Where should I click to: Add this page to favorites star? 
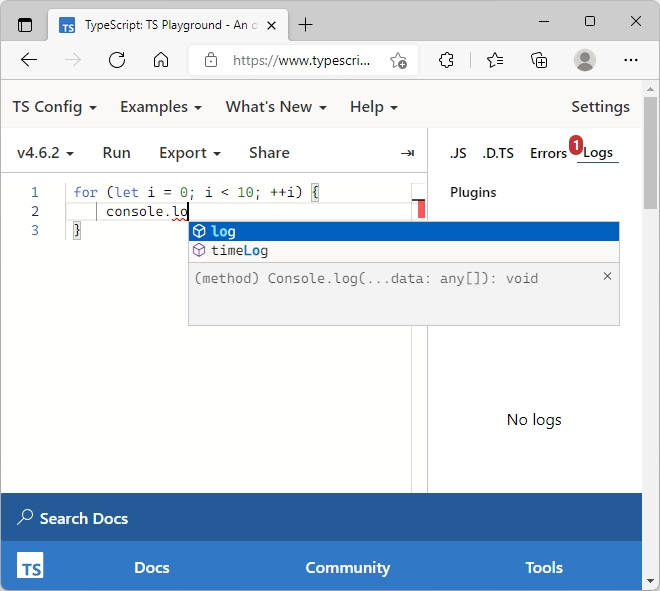pos(398,61)
